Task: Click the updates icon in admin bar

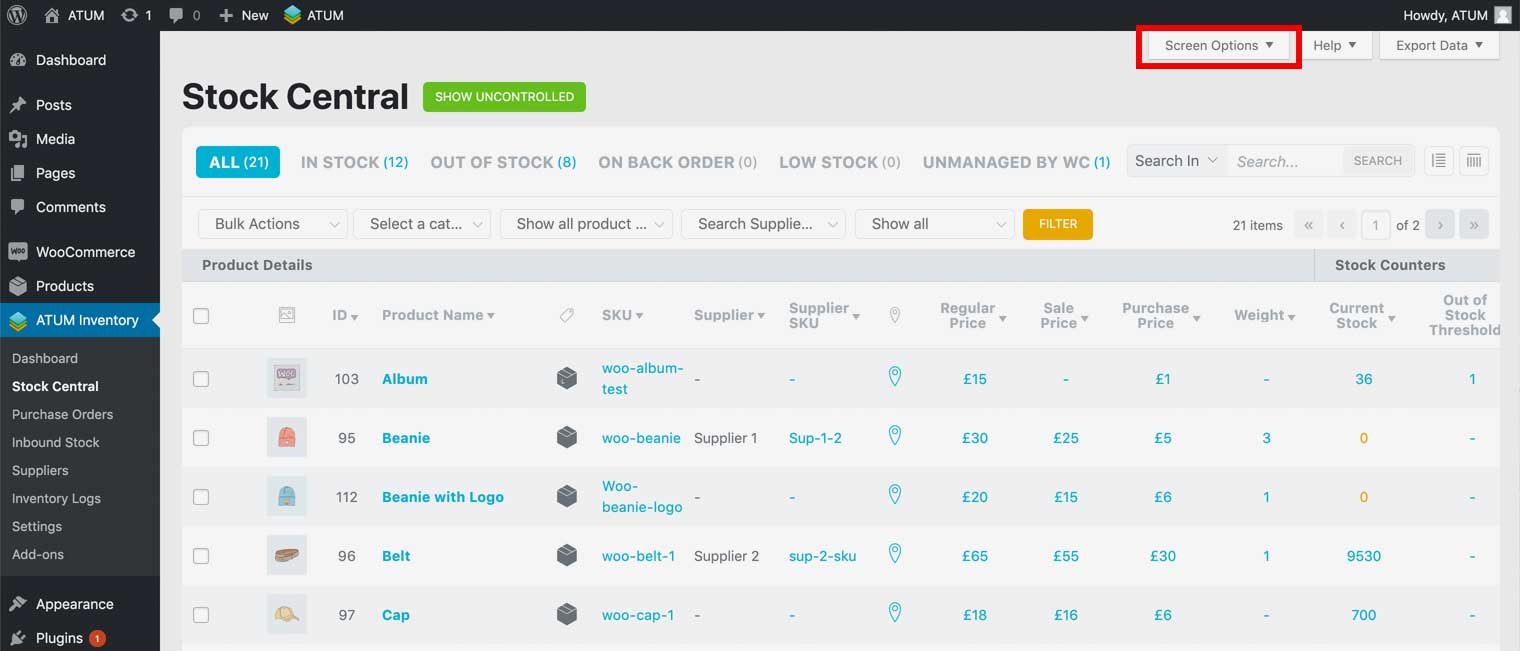Action: pos(129,15)
